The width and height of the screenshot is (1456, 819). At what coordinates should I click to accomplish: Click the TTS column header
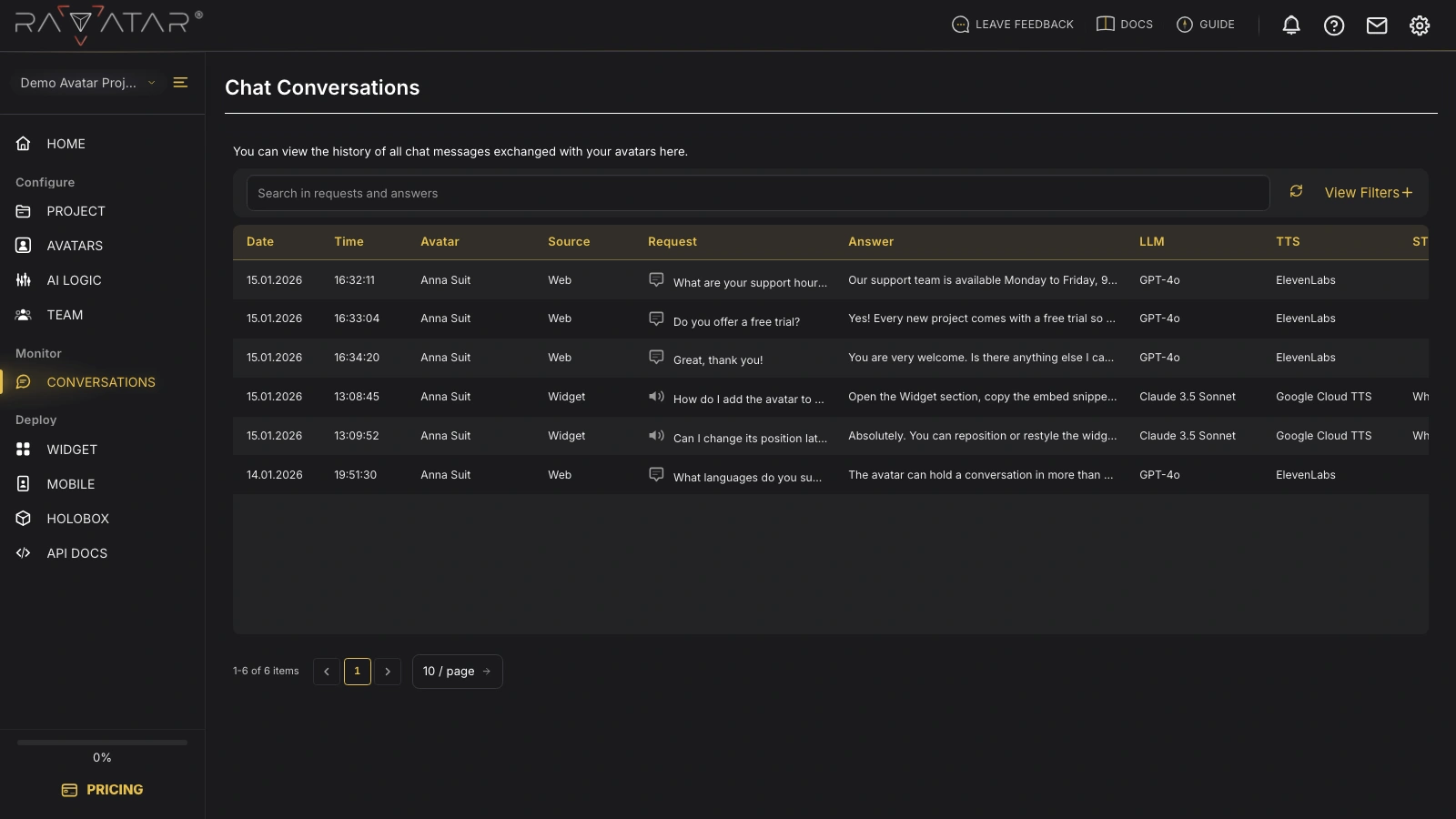point(1288,241)
